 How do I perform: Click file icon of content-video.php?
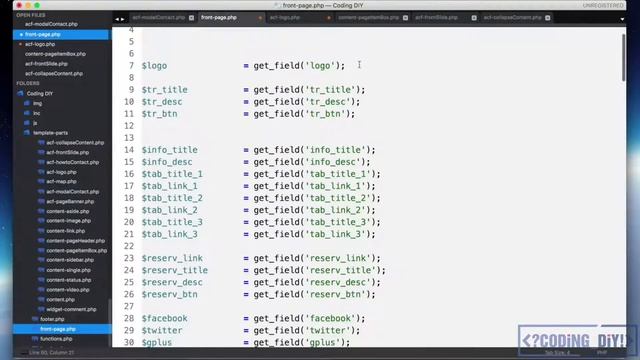point(41,289)
